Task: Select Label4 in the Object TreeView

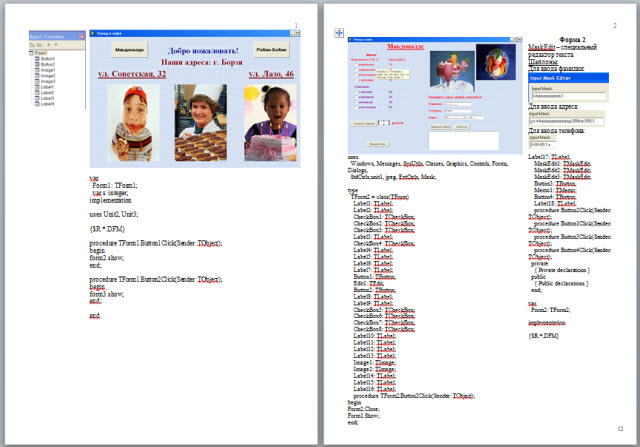Action: pos(49,105)
